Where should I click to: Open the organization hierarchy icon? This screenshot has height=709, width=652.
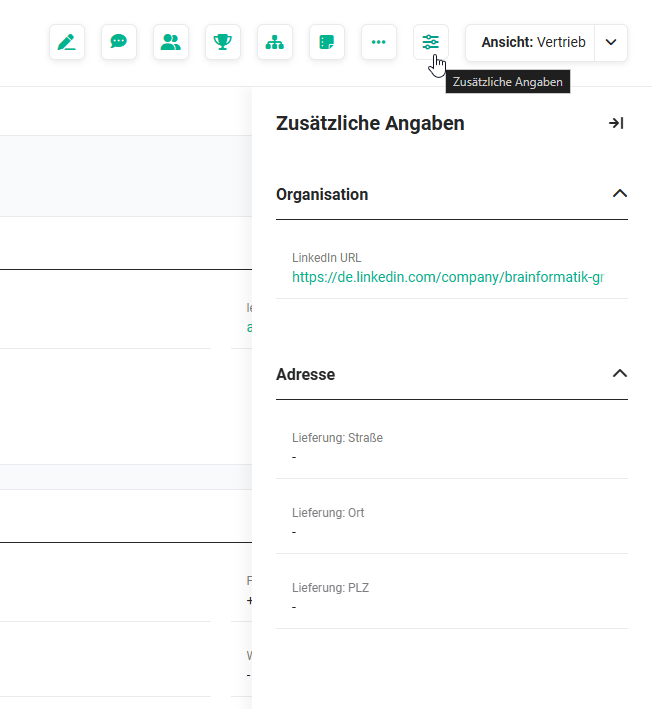click(x=275, y=42)
